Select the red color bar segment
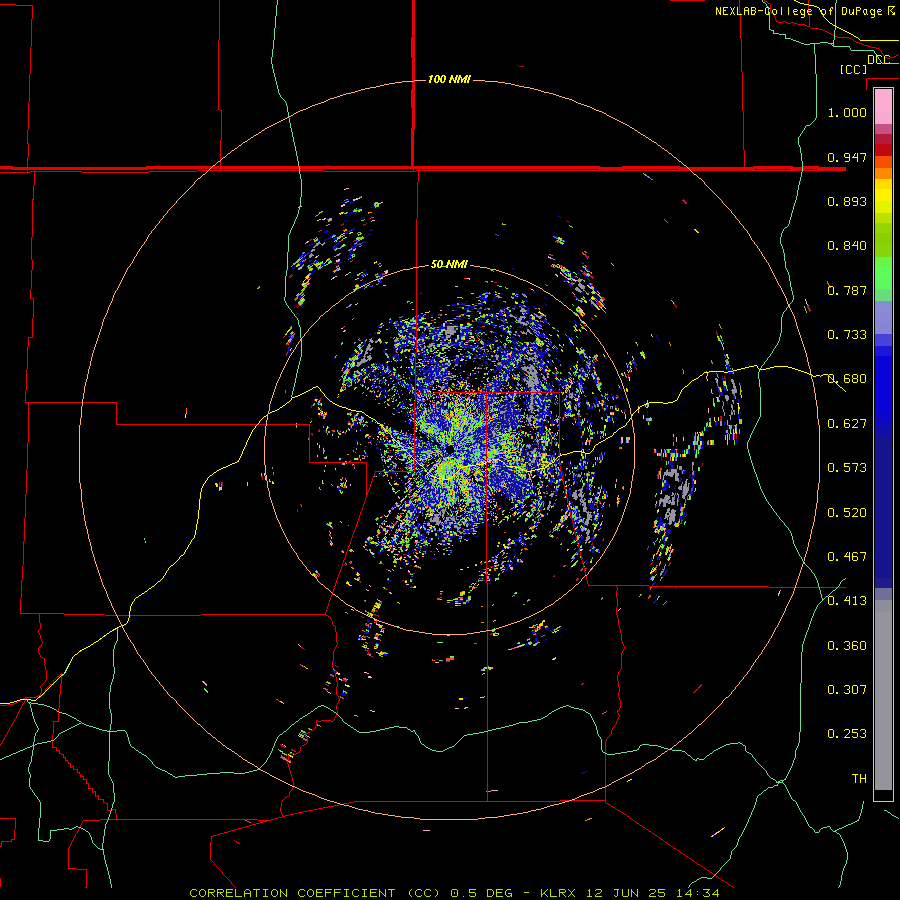Viewport: 900px width, 900px height. (883, 149)
